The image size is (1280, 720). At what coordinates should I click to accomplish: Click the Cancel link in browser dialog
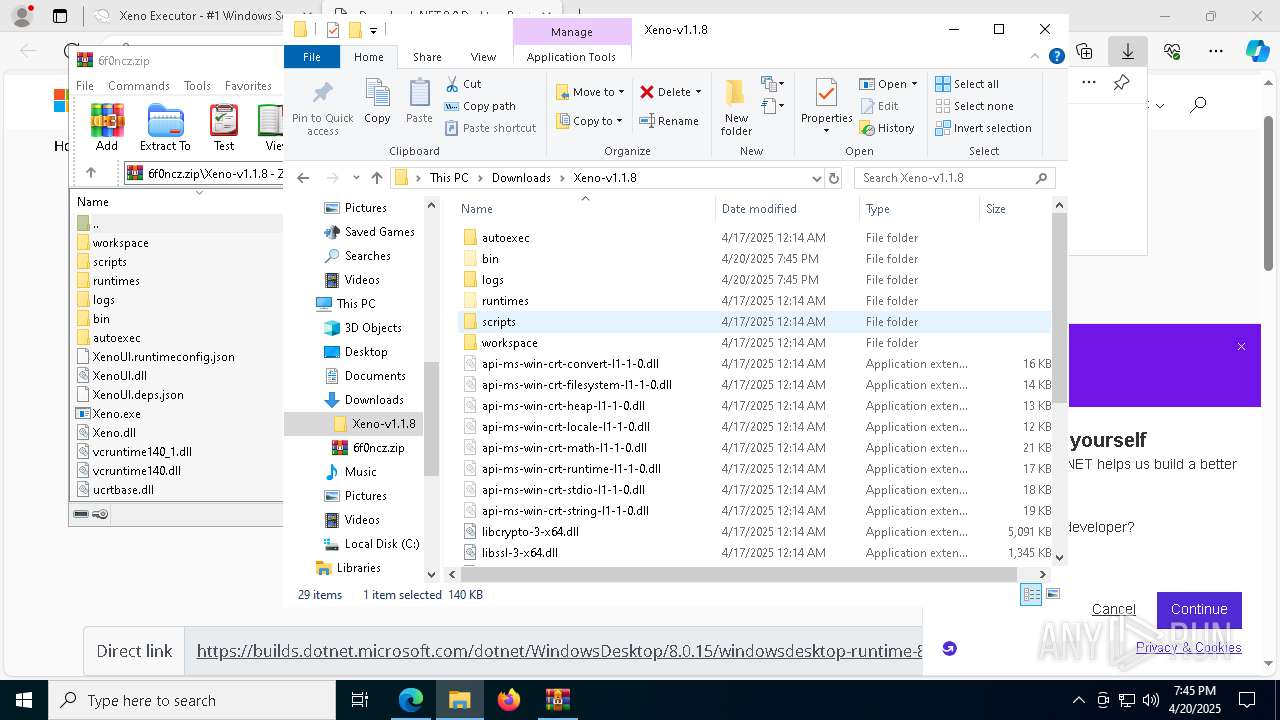1113,609
